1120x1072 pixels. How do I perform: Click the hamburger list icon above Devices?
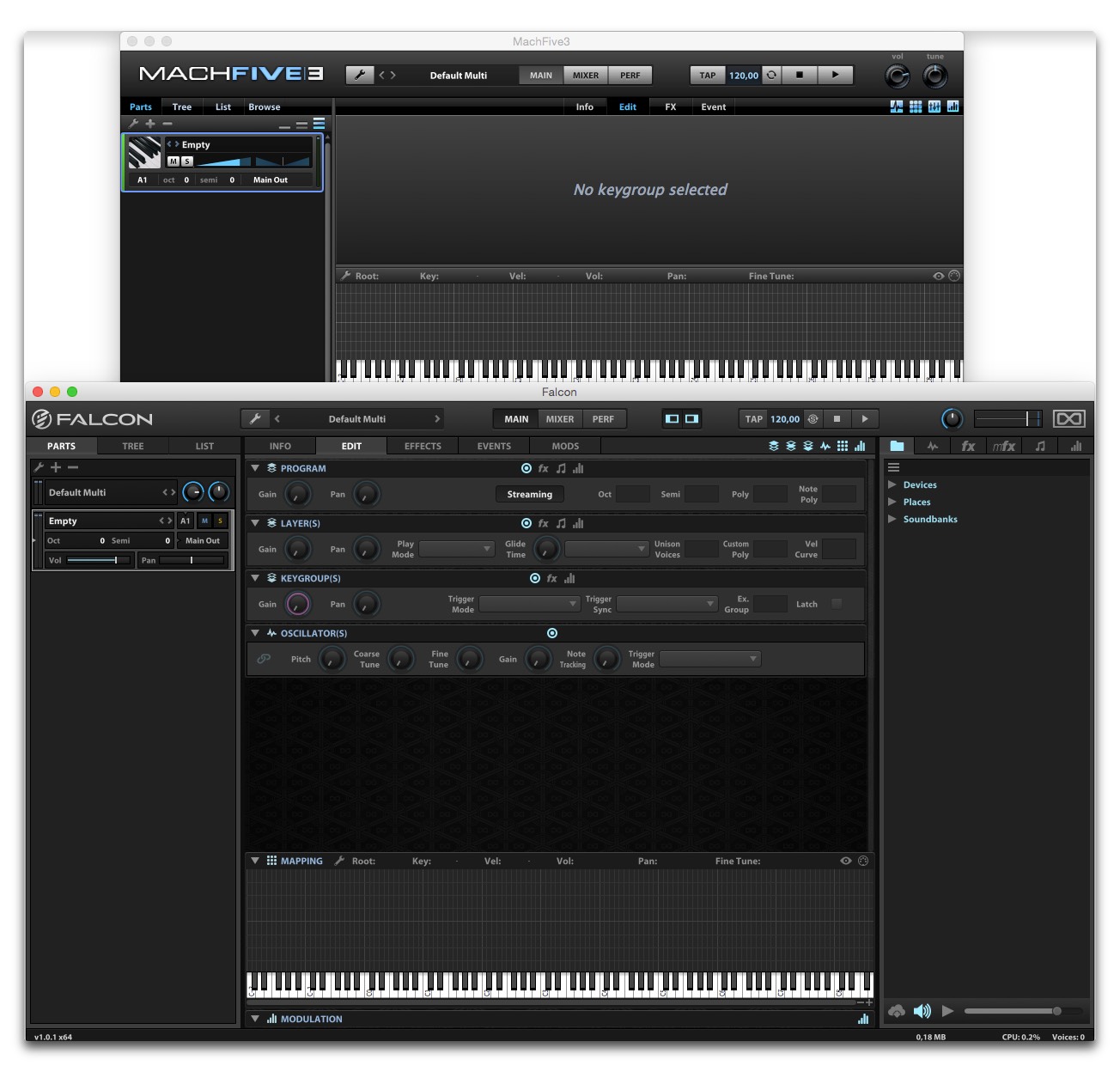pos(893,467)
